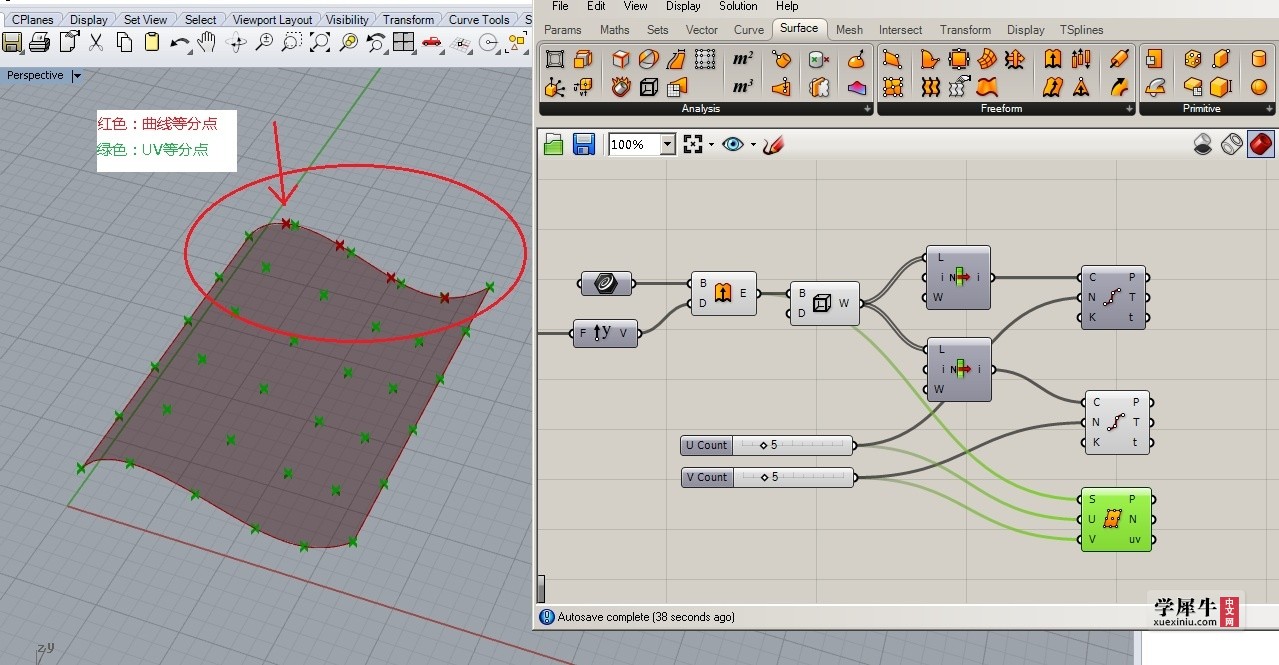Viewport: 1279px width, 665px height.
Task: Click the Grasshopper canvas left scrollbar handle
Action: coord(542,588)
